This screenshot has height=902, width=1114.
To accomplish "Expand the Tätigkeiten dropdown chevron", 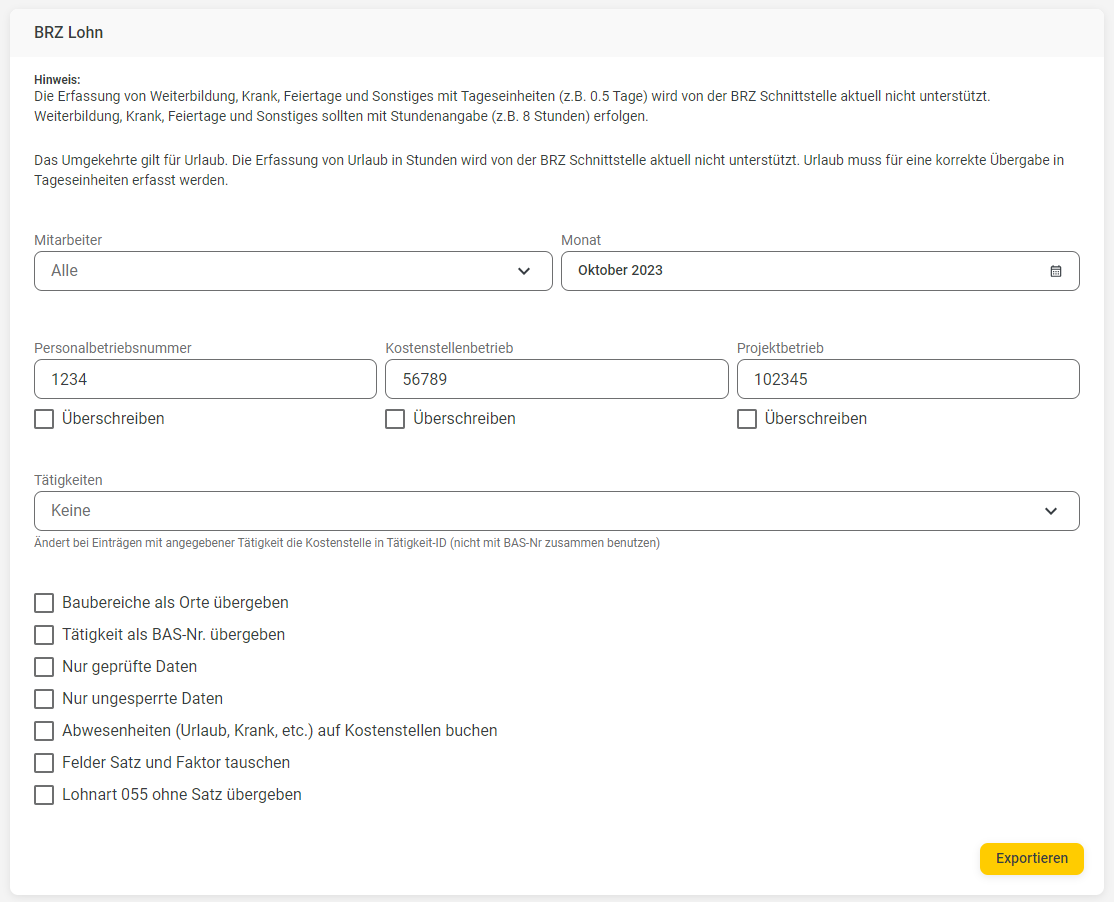I will tap(1051, 511).
